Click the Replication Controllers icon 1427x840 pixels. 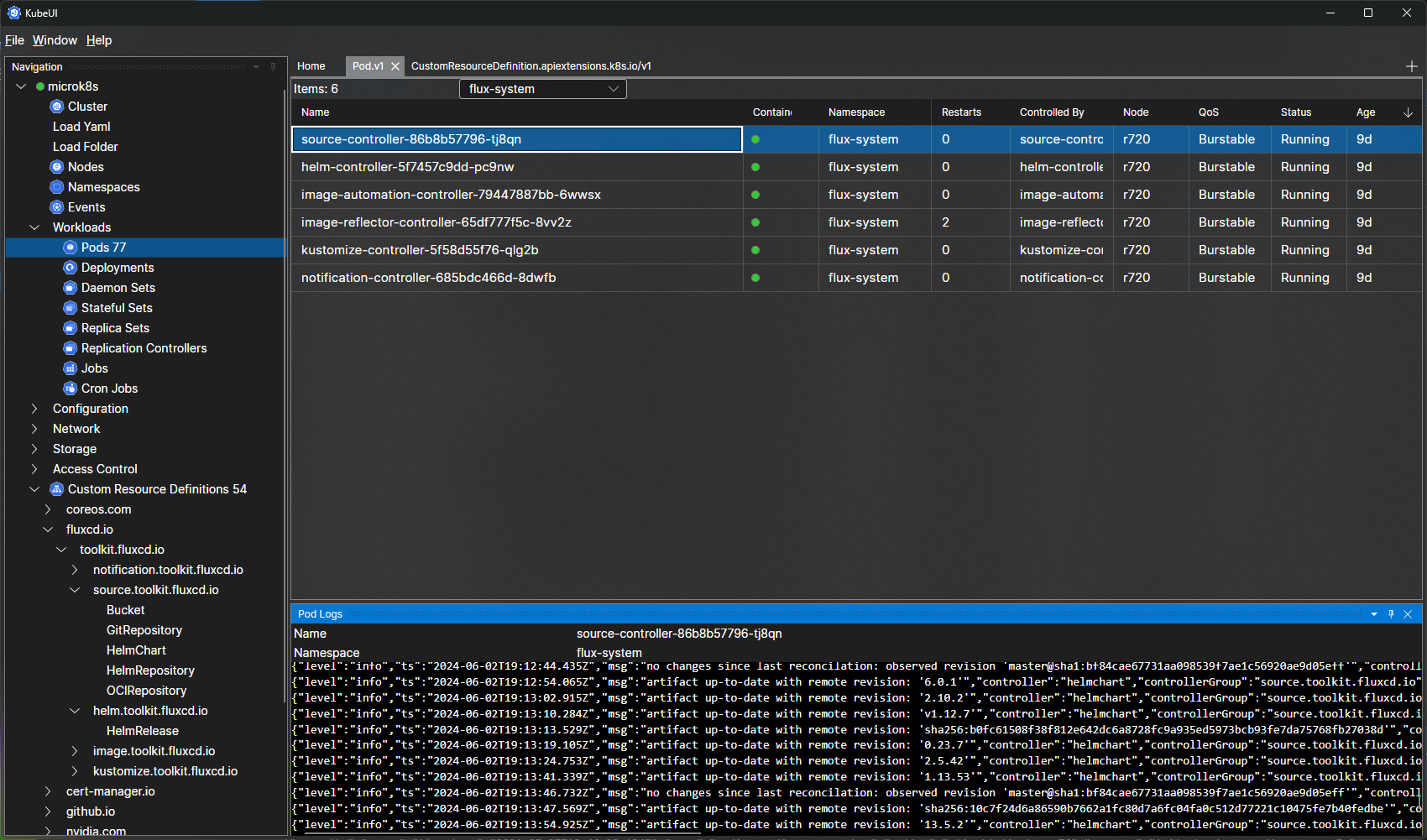click(71, 348)
